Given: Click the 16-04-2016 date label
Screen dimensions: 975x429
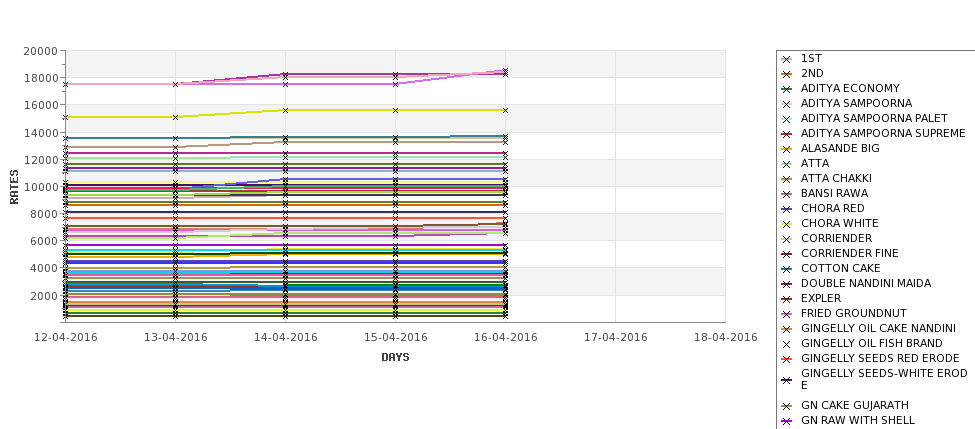Looking at the screenshot, I should 506,338.
